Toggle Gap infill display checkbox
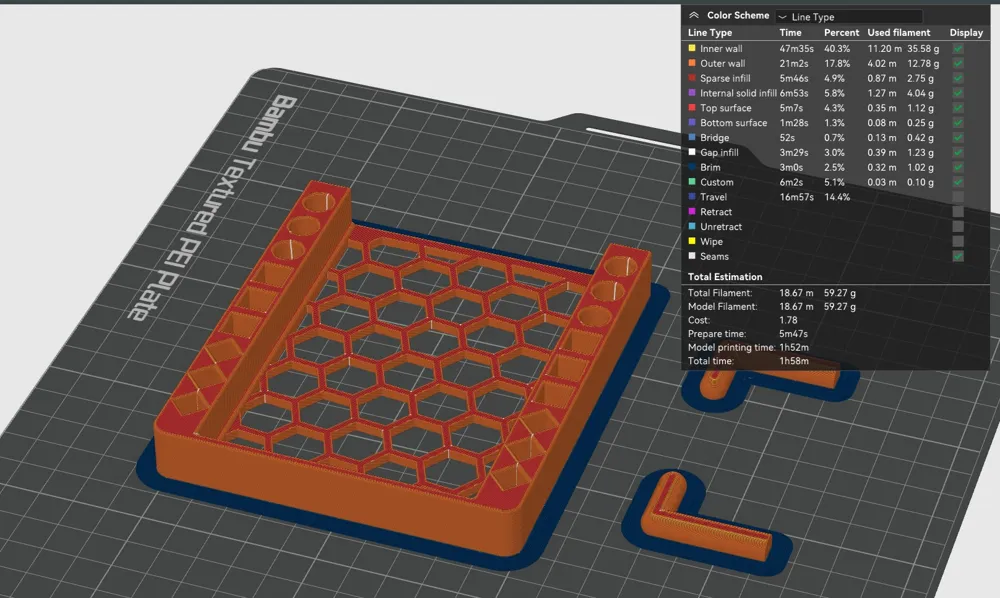Screen dimensions: 1000x598 (x=958, y=152)
